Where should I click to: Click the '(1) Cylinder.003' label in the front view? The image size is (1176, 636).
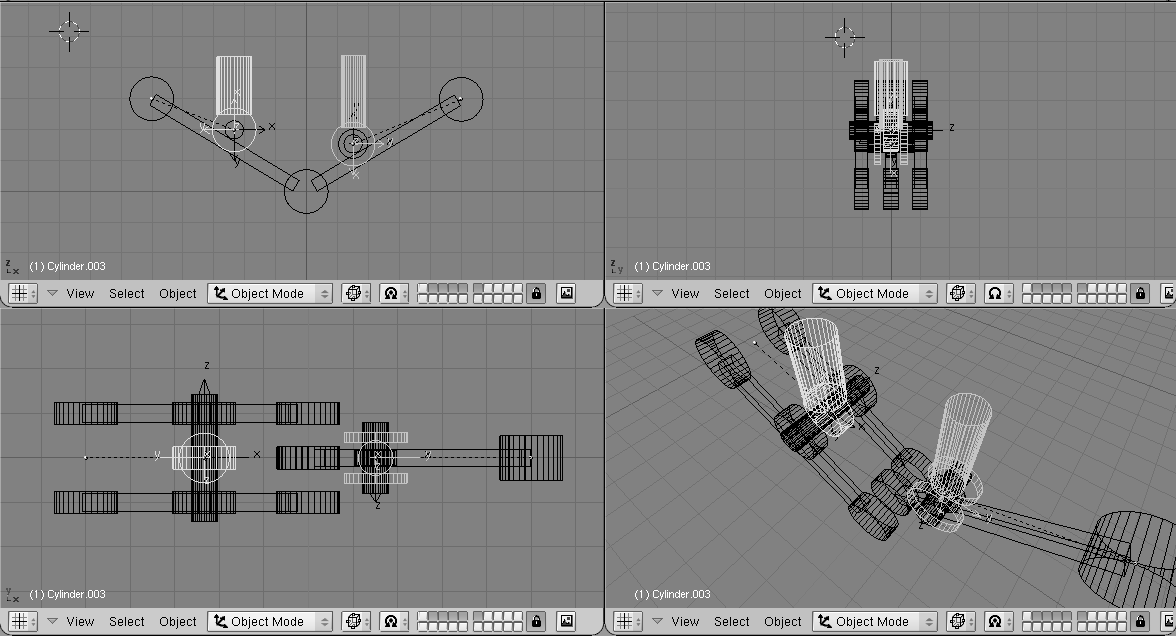68,266
